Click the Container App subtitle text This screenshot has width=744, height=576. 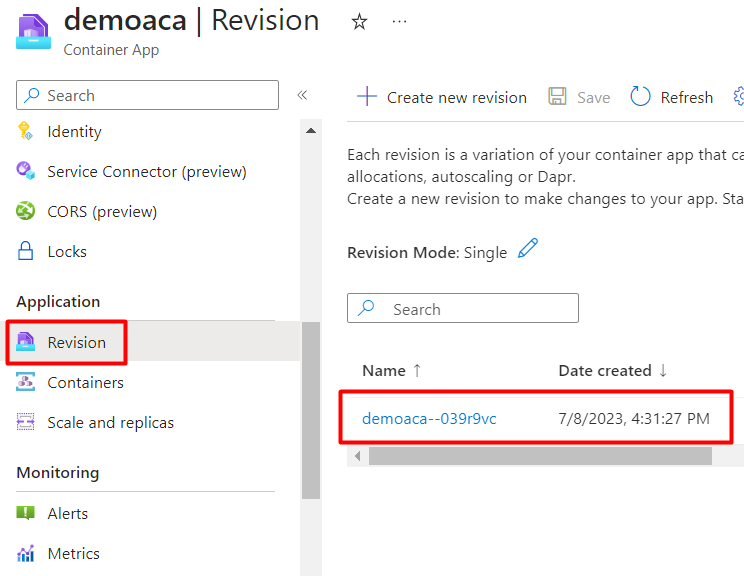coord(111,50)
